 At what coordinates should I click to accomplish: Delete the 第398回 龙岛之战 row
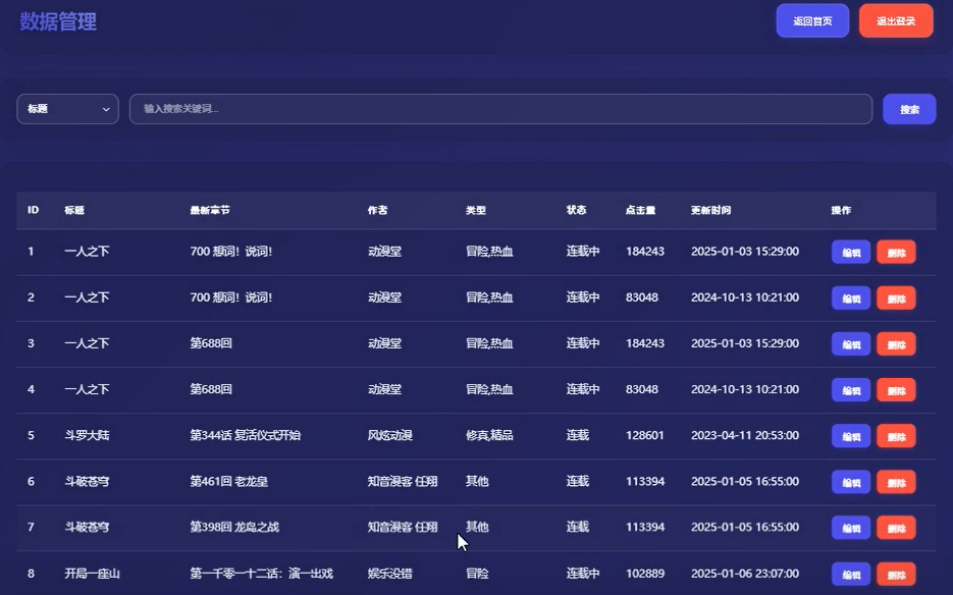point(896,528)
